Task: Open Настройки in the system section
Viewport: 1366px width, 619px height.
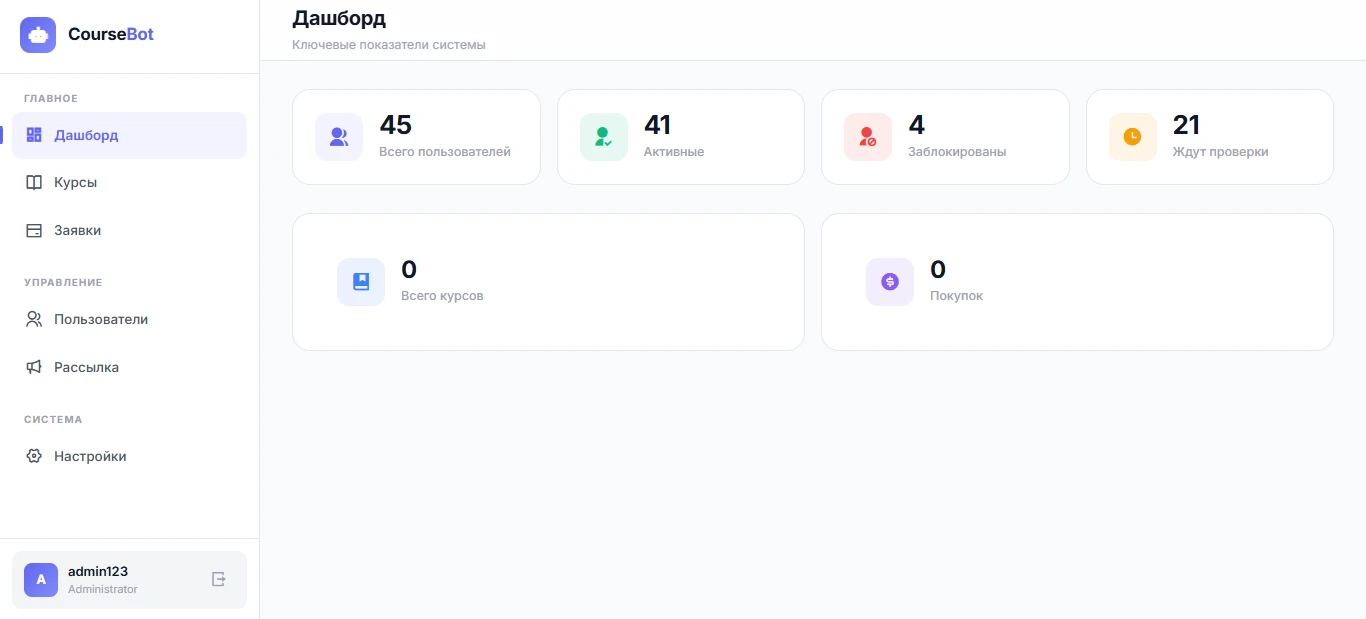Action: tap(129, 457)
